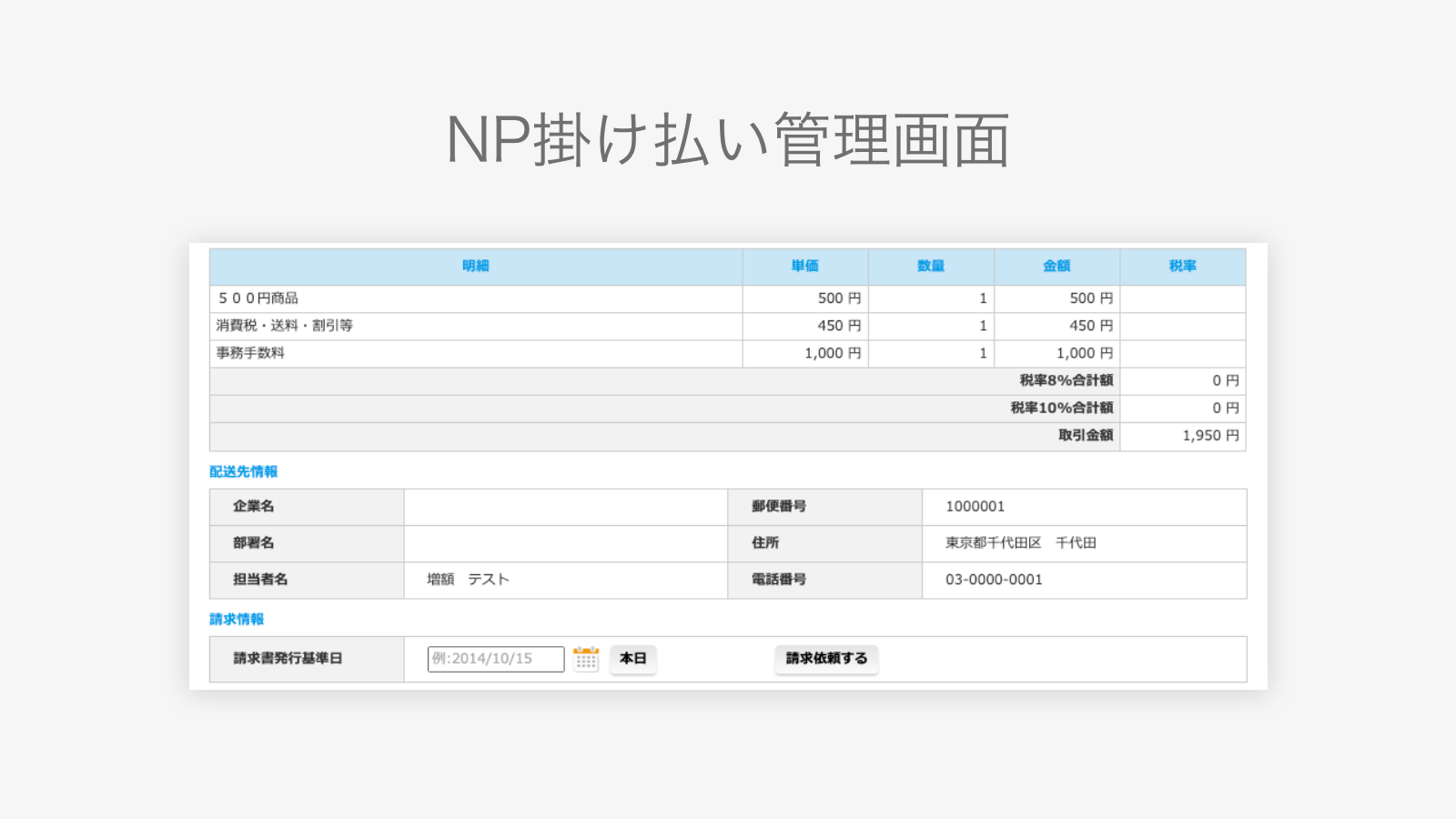
Task: Open the calendar date picker icon
Action: tap(586, 659)
